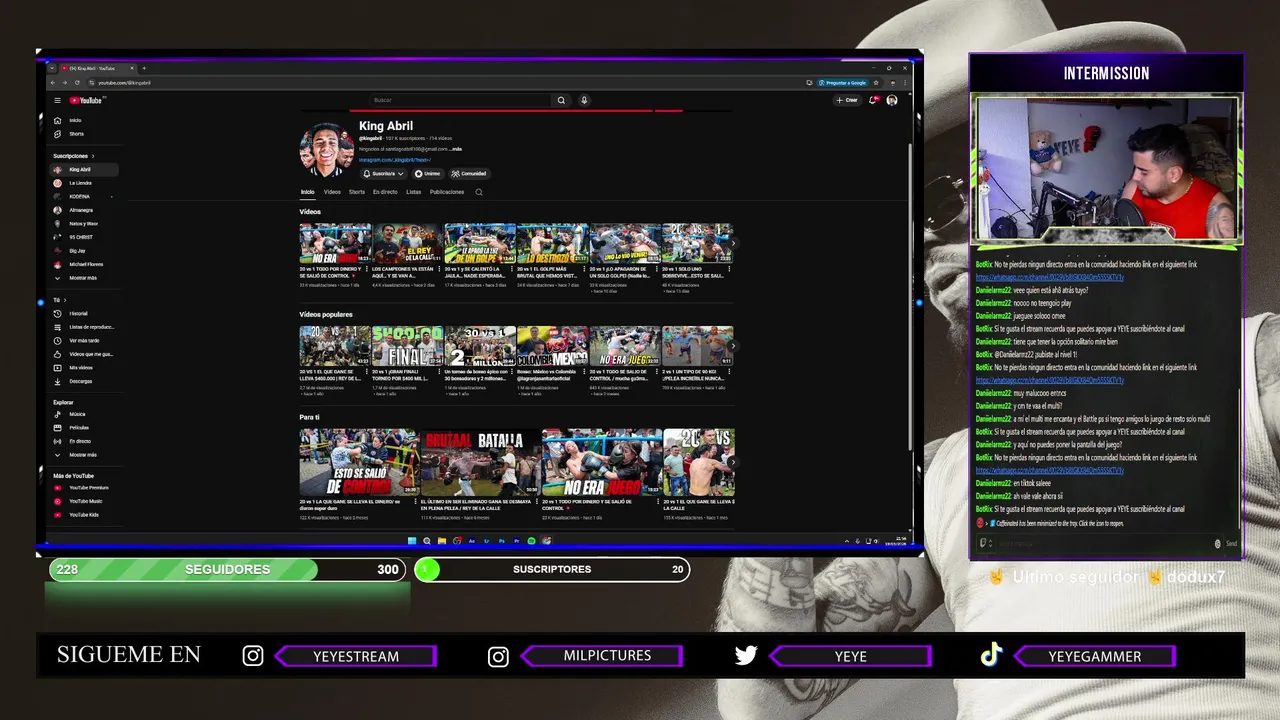Screen dimensions: 1280x720
Task: Open the notifications bell
Action: [874, 100]
